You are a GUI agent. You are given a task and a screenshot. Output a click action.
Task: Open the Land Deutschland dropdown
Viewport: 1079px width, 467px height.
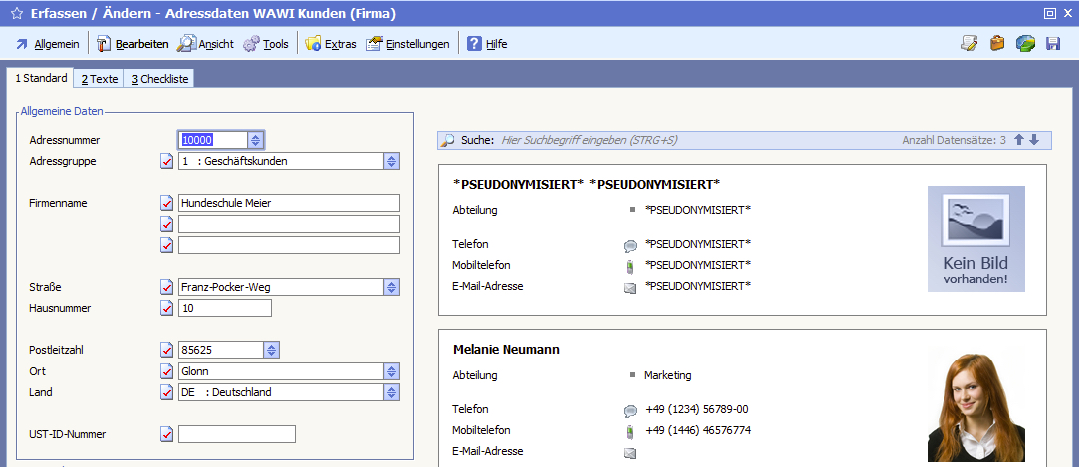[391, 392]
